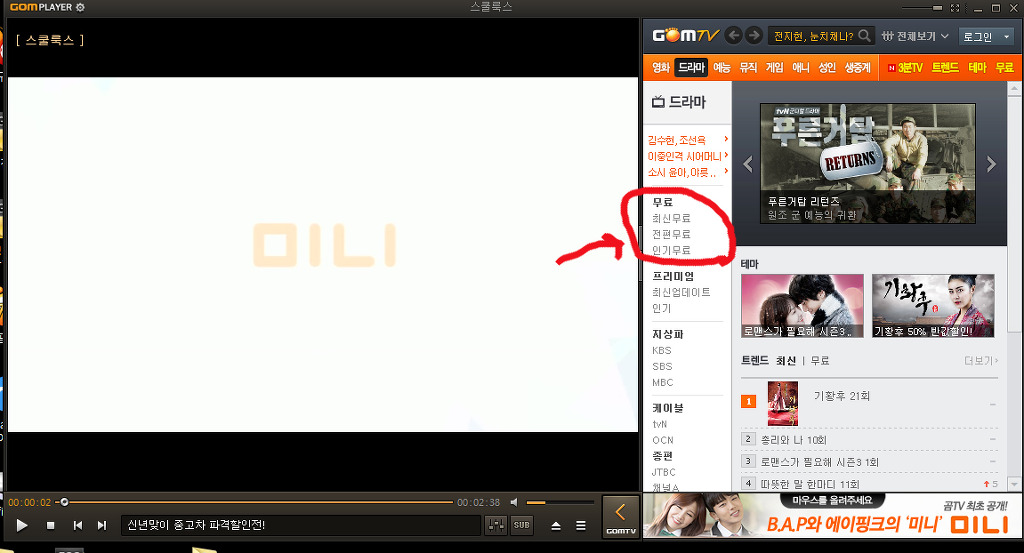
Task: Open the playlist menu icon
Action: [x=581, y=526]
